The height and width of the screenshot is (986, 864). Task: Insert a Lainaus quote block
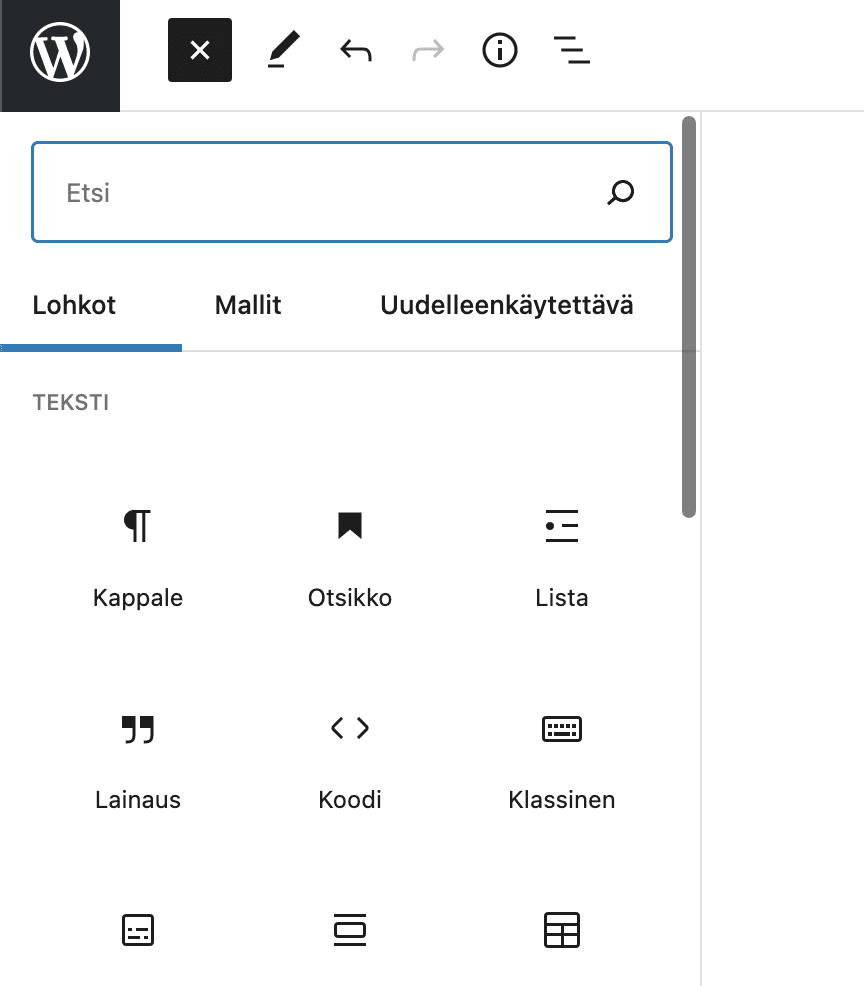[x=138, y=757]
